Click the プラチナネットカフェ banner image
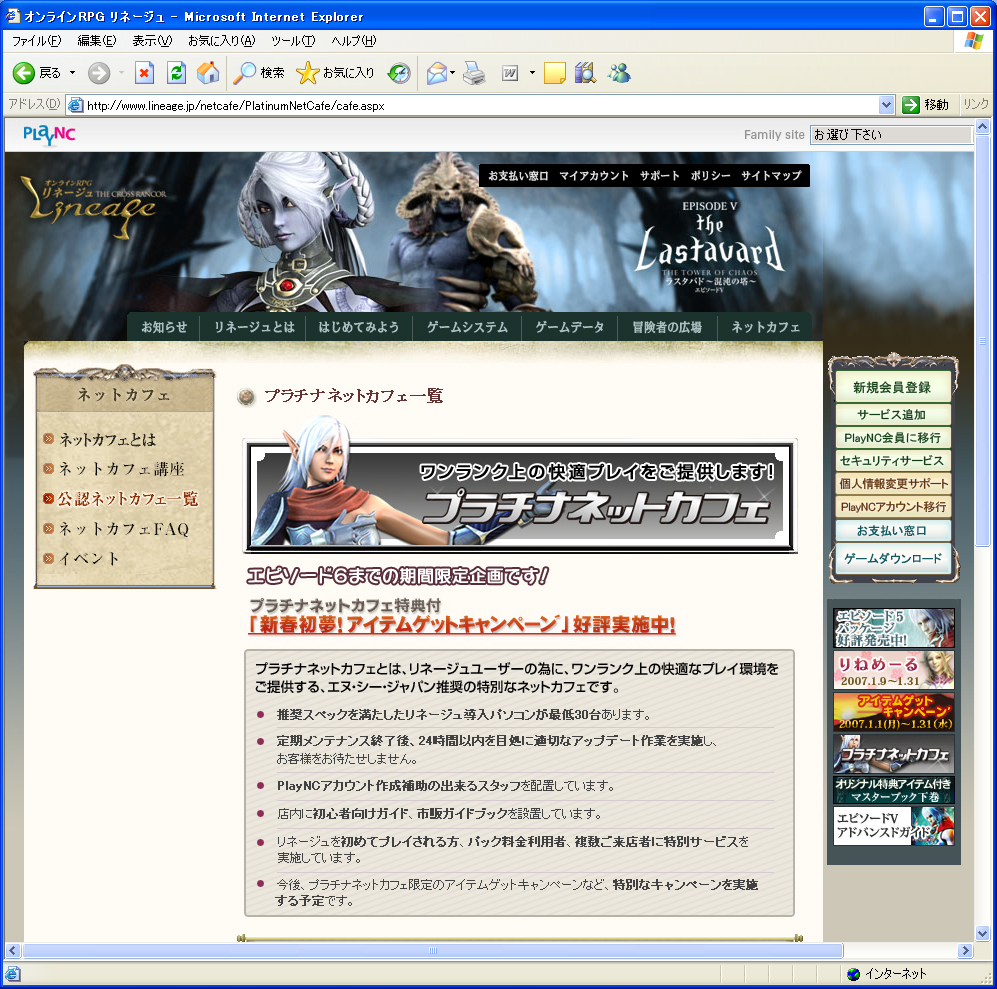Viewport: 997px width, 989px height. click(520, 496)
